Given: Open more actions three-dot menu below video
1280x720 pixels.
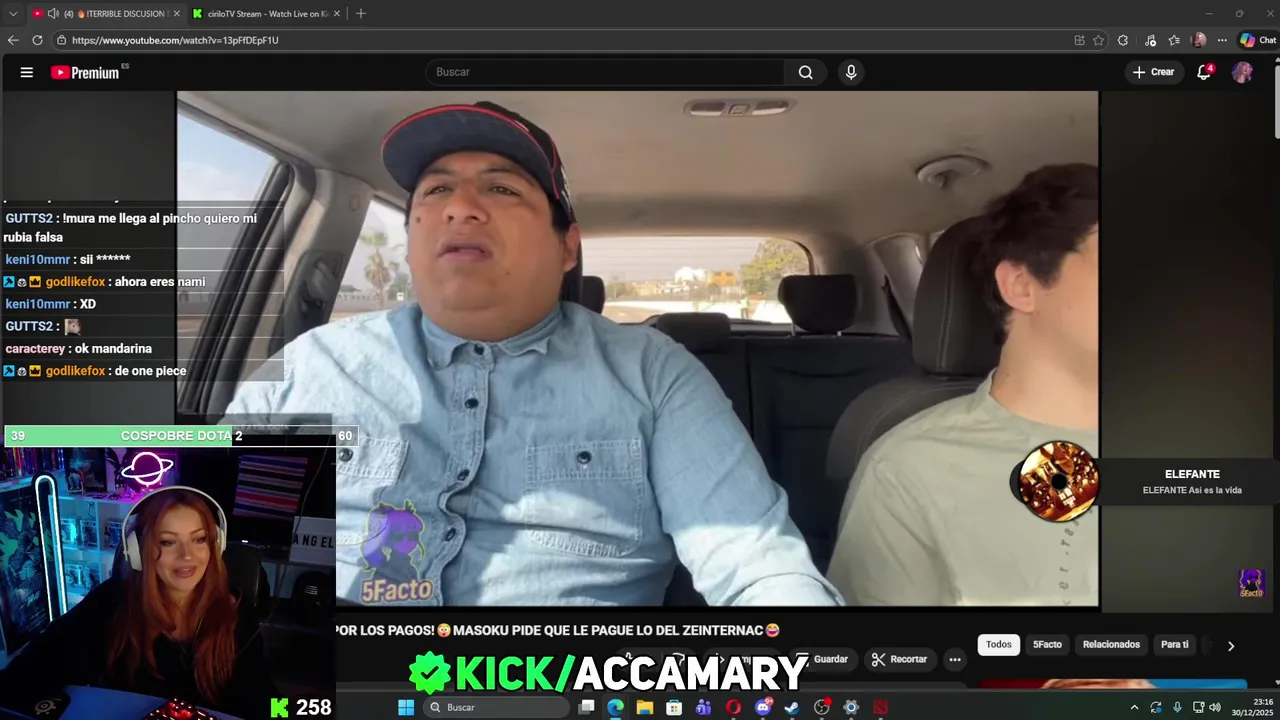Looking at the screenshot, I should pyautogui.click(x=955, y=659).
